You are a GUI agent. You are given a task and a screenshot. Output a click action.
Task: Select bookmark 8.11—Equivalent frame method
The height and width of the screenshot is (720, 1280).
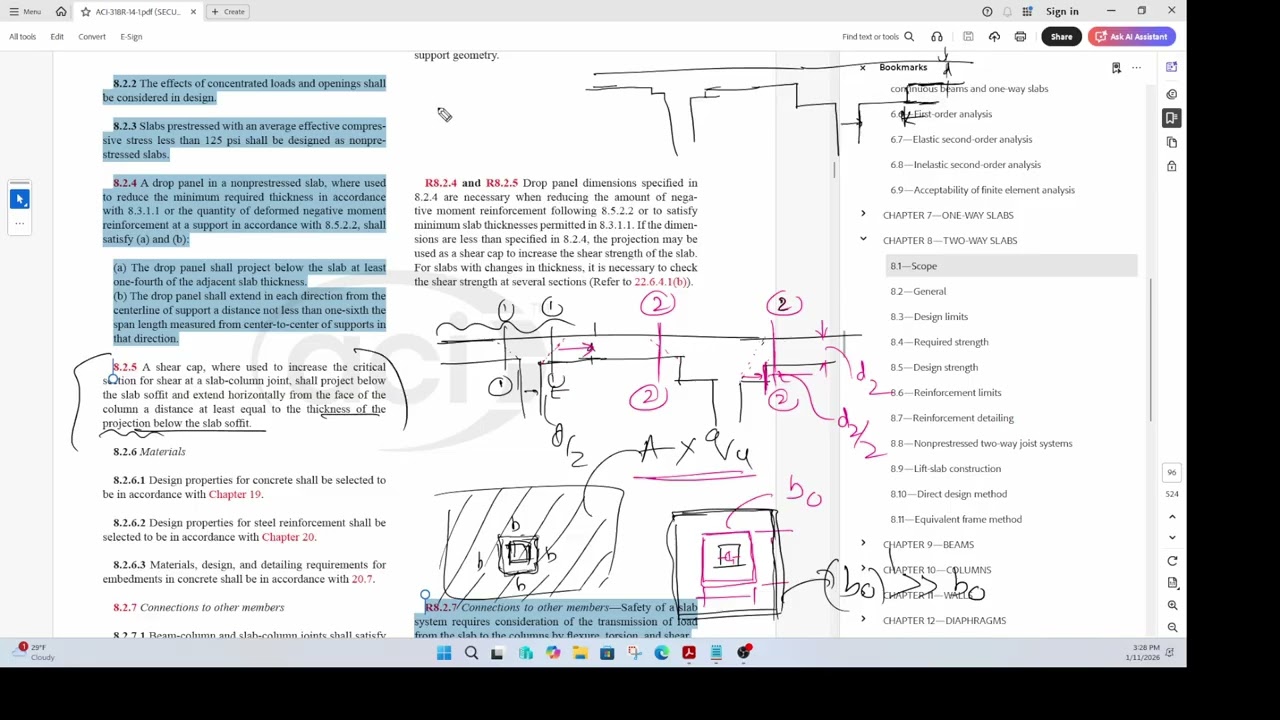(956, 519)
